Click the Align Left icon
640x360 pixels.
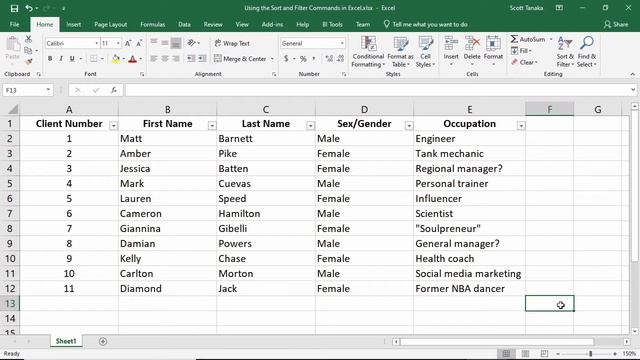154,59
